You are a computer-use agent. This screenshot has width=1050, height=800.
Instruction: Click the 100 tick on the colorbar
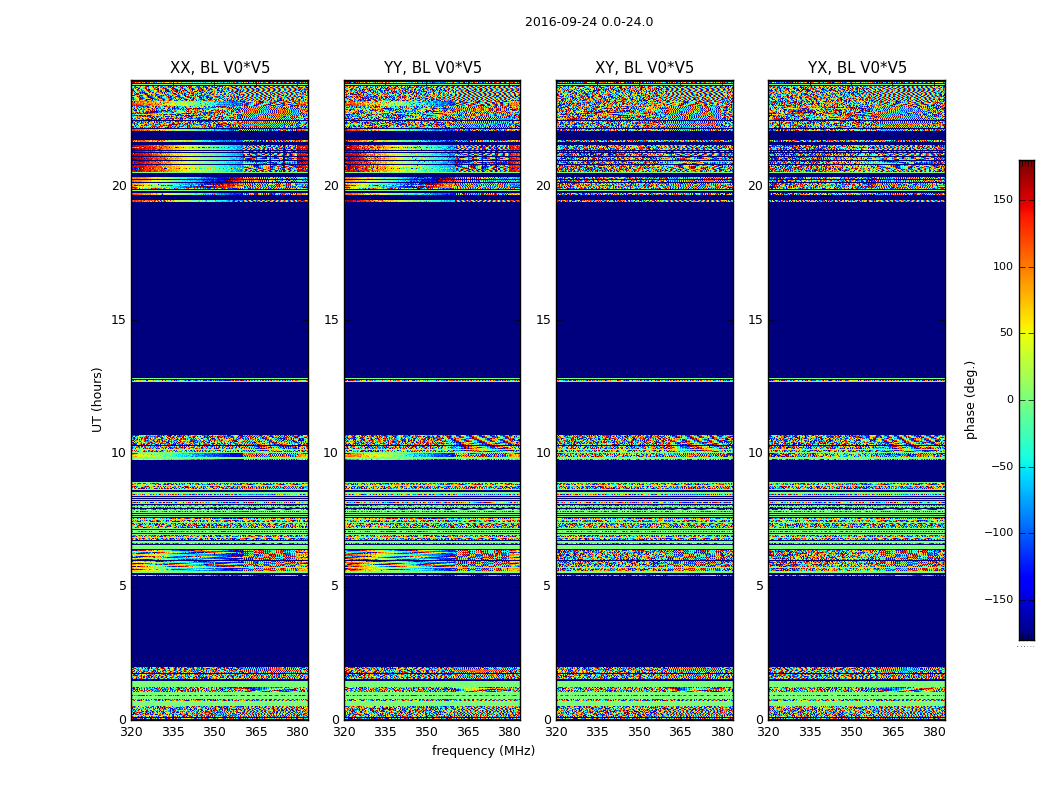click(1003, 266)
